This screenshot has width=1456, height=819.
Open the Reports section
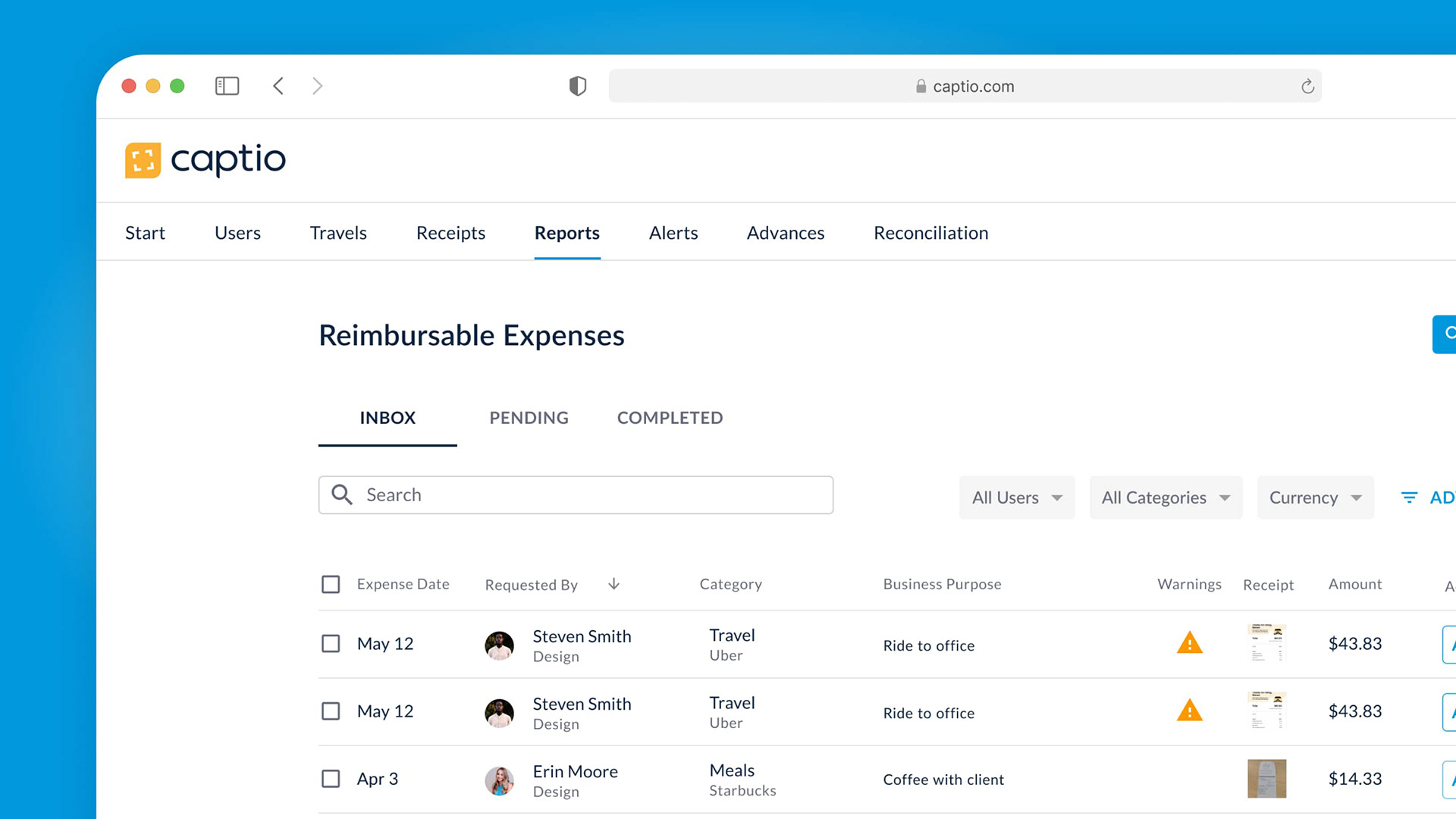567,233
